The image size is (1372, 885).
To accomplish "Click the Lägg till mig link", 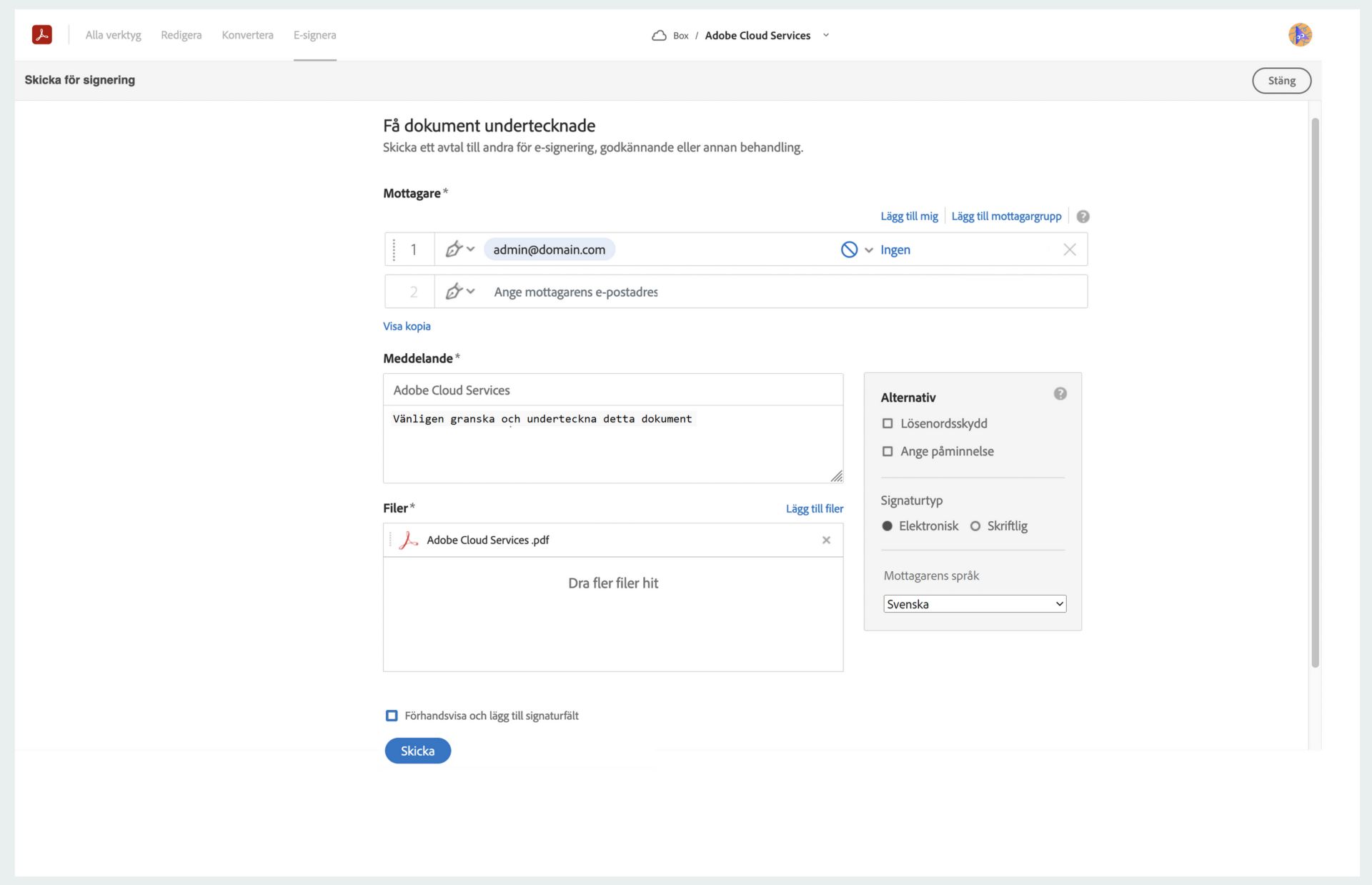I will (909, 216).
